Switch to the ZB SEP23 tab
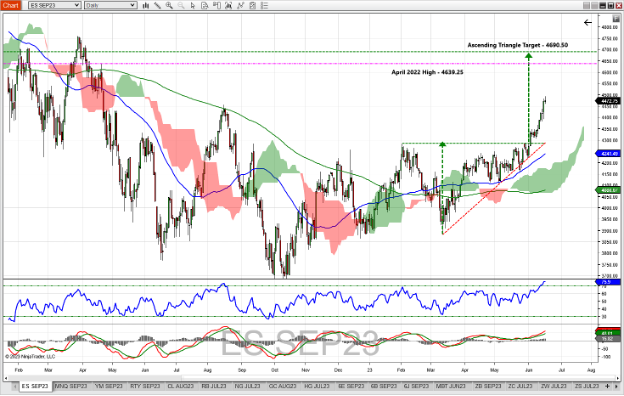This screenshot has height=396, width=624. 488,386
